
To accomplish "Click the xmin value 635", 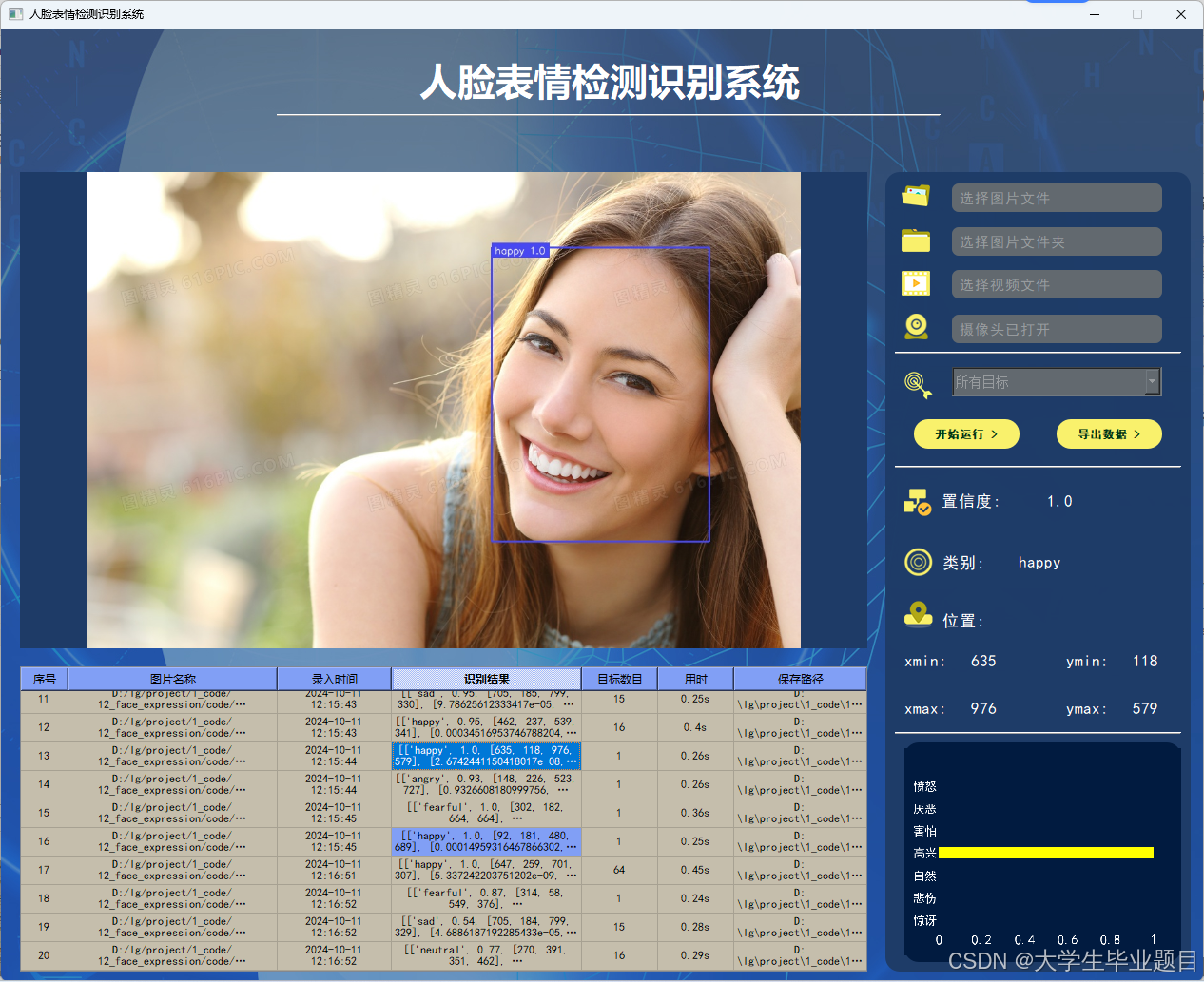I will click(x=983, y=661).
